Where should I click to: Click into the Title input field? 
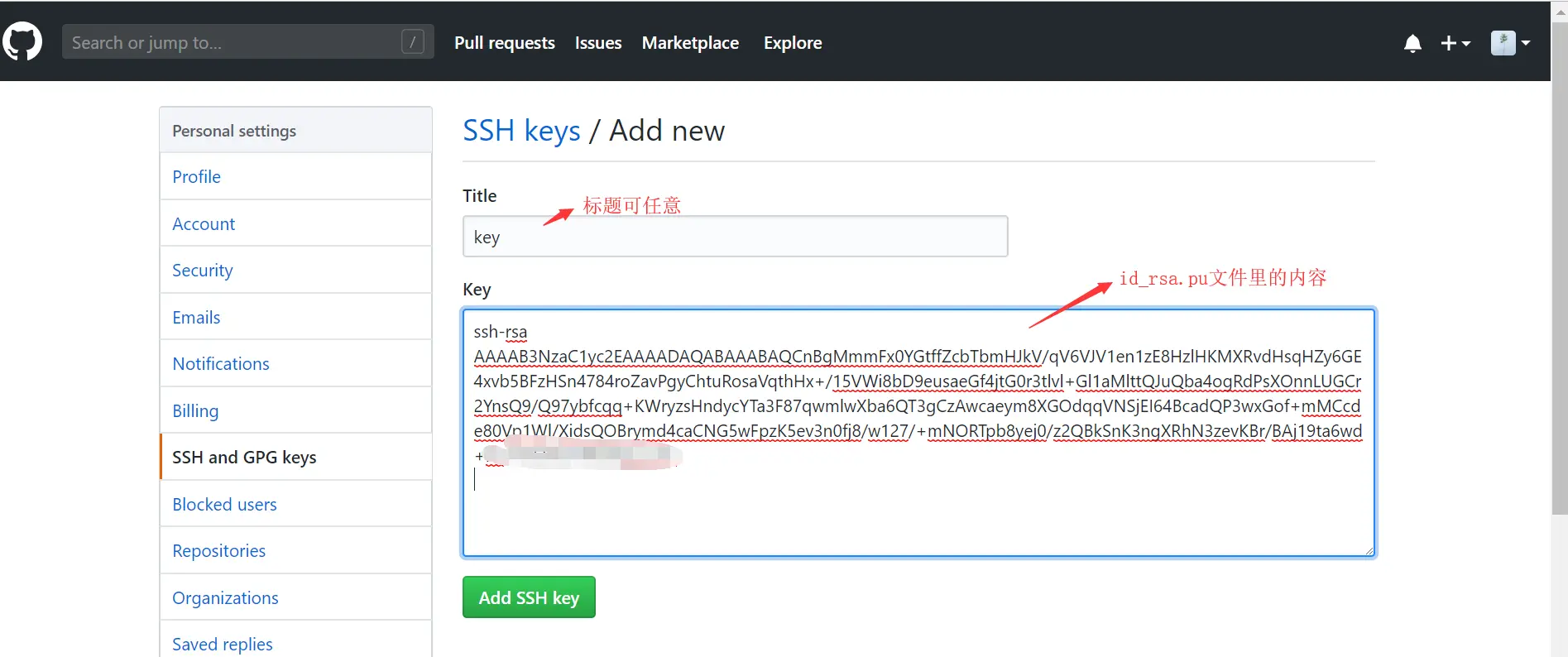(735, 237)
